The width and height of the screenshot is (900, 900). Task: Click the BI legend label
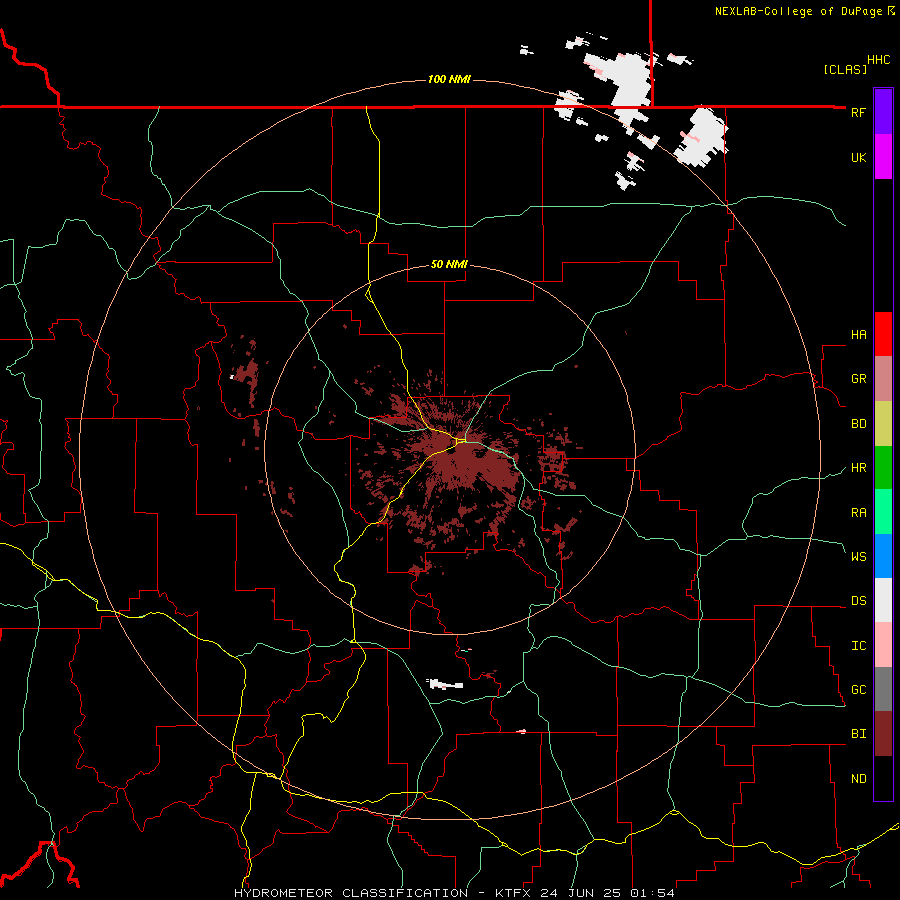pyautogui.click(x=858, y=734)
